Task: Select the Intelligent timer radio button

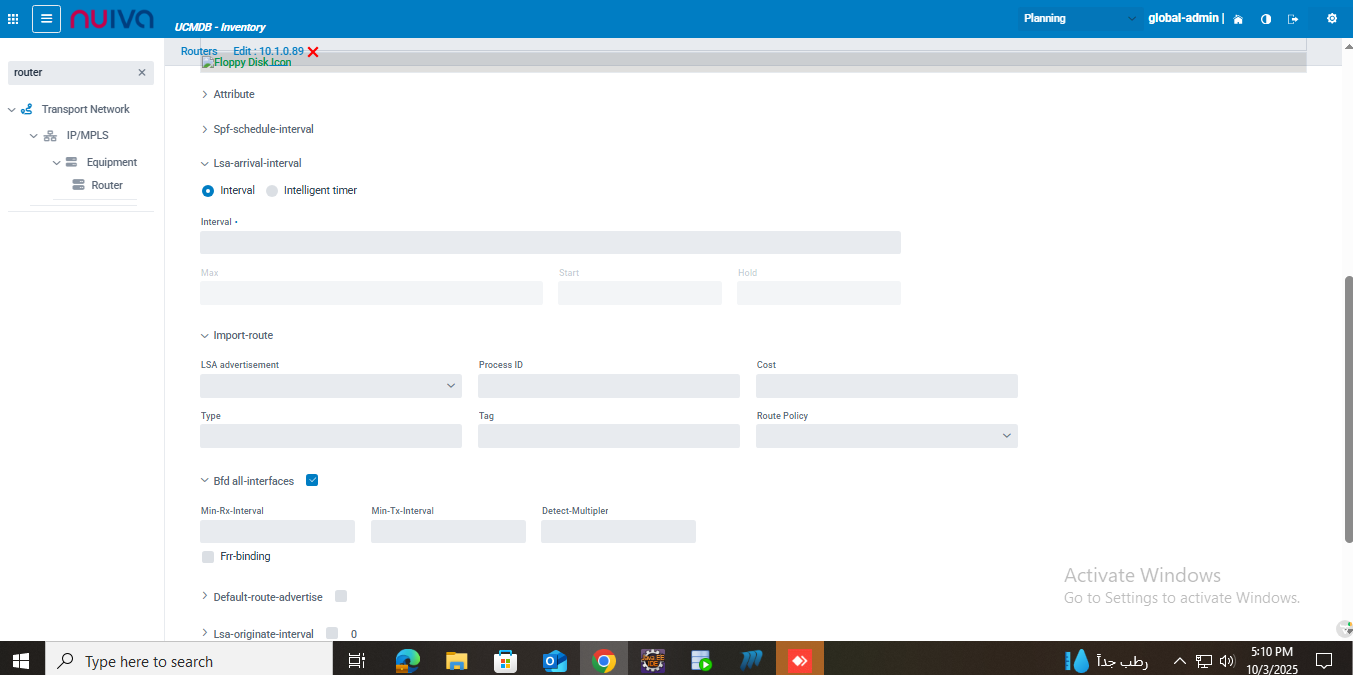Action: [x=272, y=191]
